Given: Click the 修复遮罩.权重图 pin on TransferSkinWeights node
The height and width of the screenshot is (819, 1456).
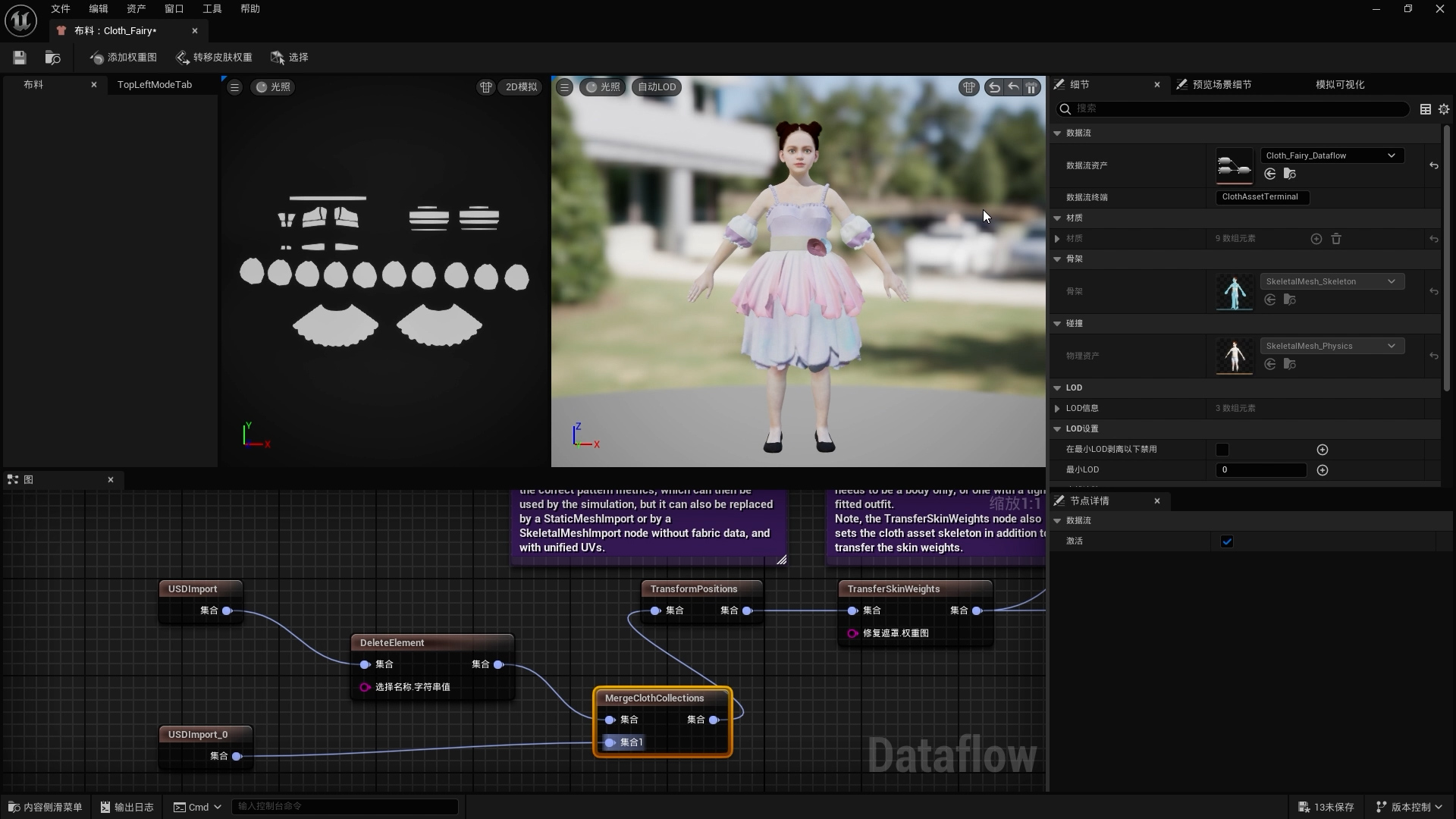Looking at the screenshot, I should click(854, 633).
